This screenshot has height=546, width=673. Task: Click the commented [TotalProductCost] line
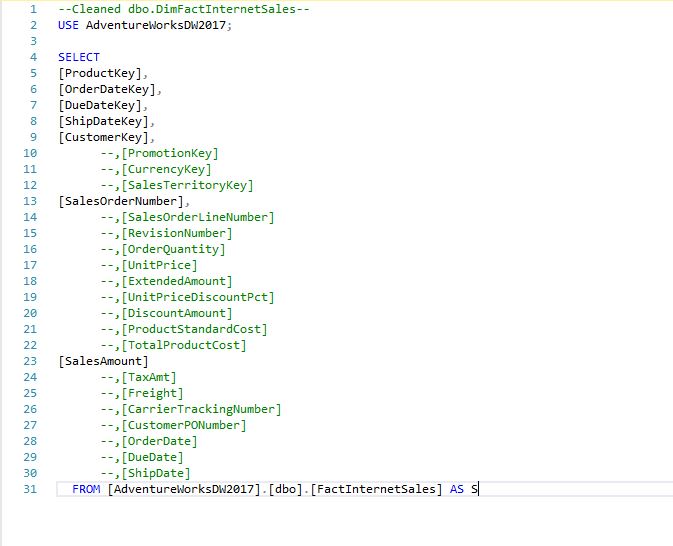point(173,346)
